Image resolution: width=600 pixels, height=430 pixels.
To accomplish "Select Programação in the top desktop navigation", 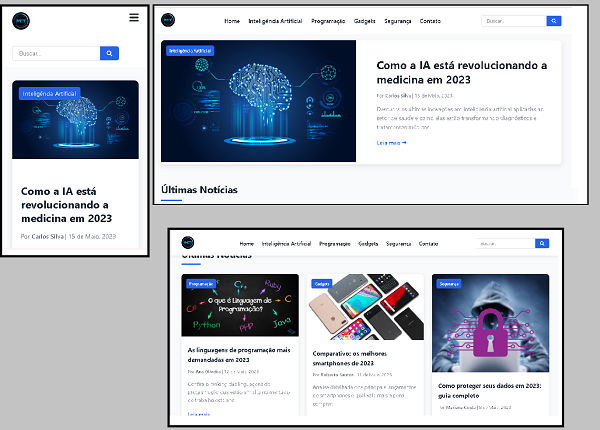I will pos(328,21).
